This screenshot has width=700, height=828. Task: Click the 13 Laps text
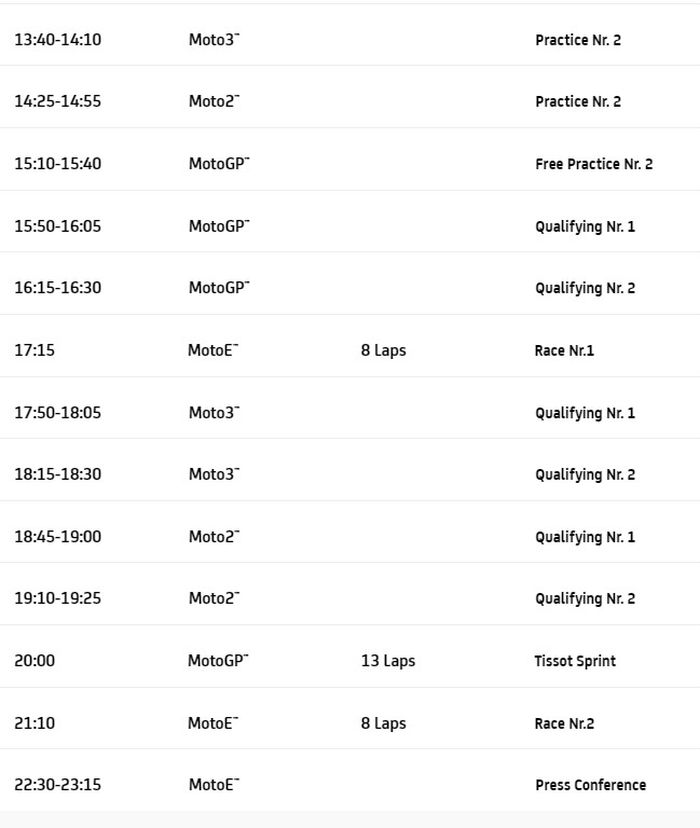click(388, 661)
